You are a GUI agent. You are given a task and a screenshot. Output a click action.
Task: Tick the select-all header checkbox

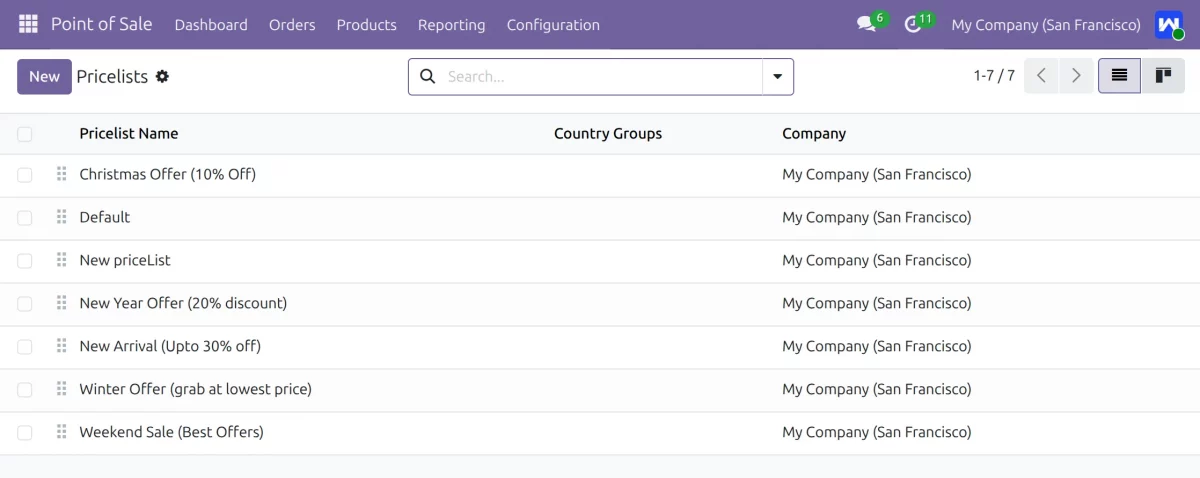(25, 134)
